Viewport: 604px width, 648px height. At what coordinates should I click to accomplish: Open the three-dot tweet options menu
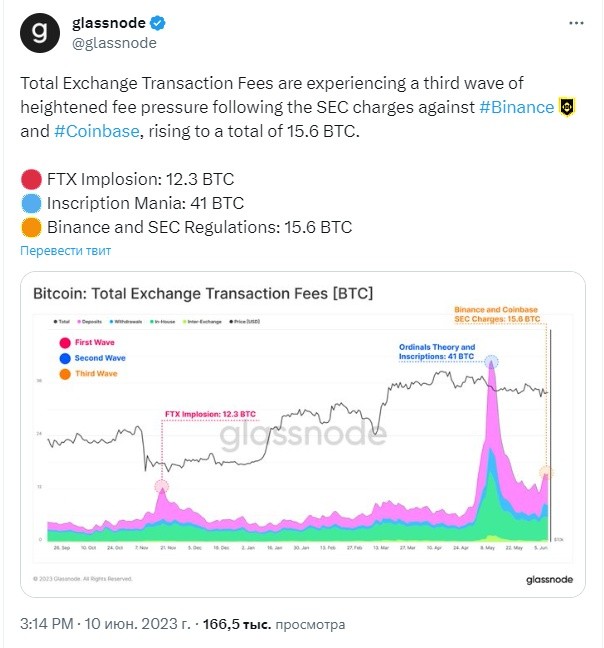tap(576, 23)
